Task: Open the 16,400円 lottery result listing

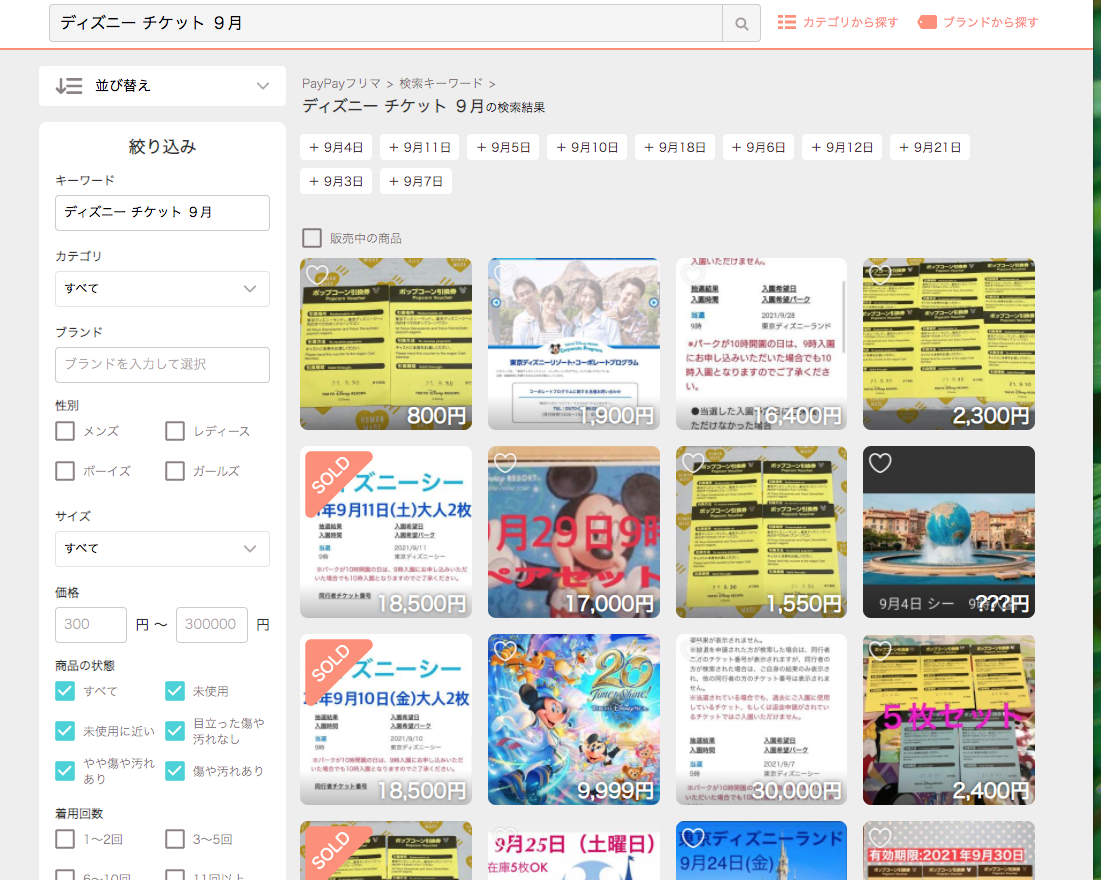Action: coord(761,344)
